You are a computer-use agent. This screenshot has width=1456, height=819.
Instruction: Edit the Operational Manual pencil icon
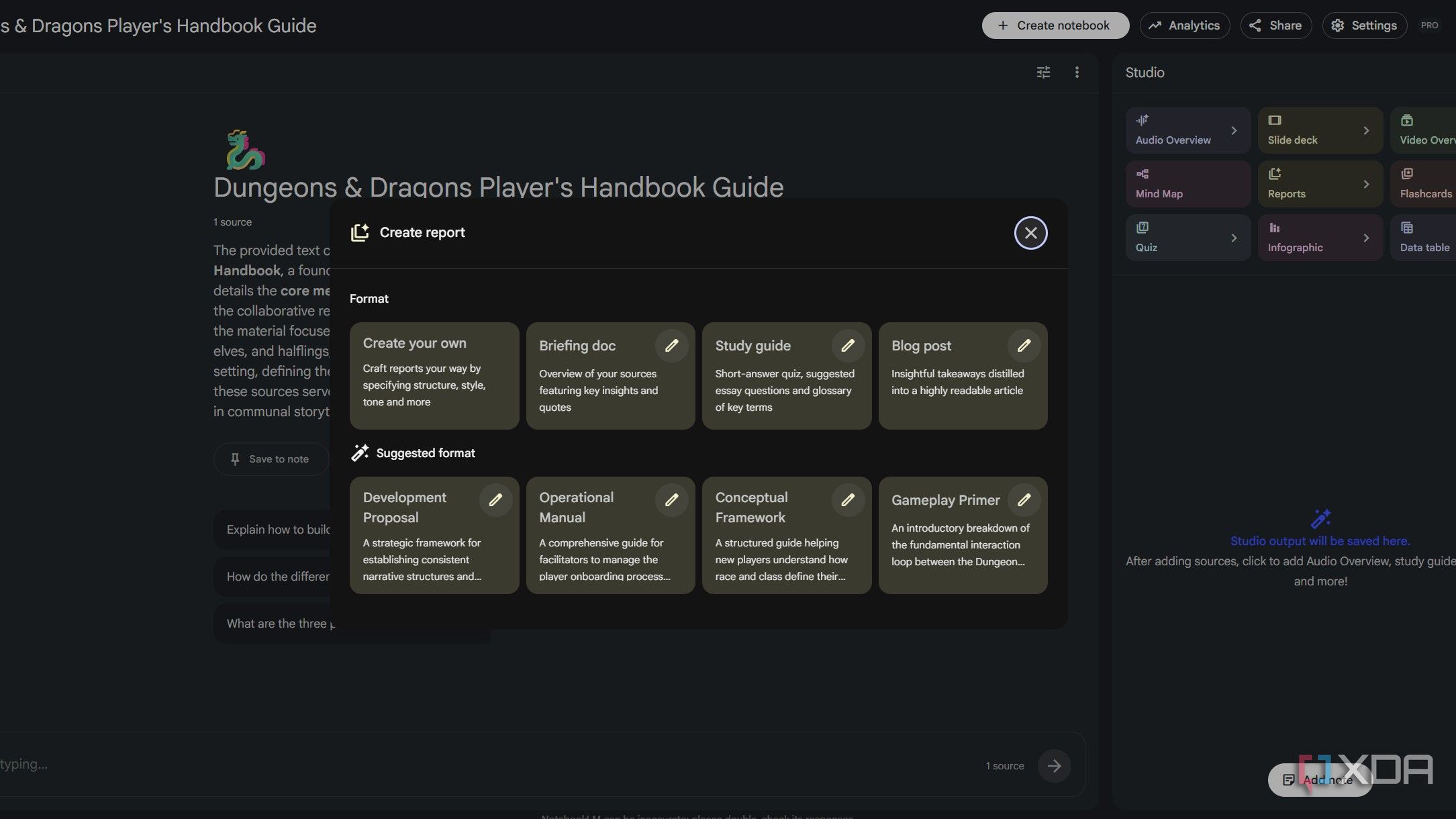point(671,500)
